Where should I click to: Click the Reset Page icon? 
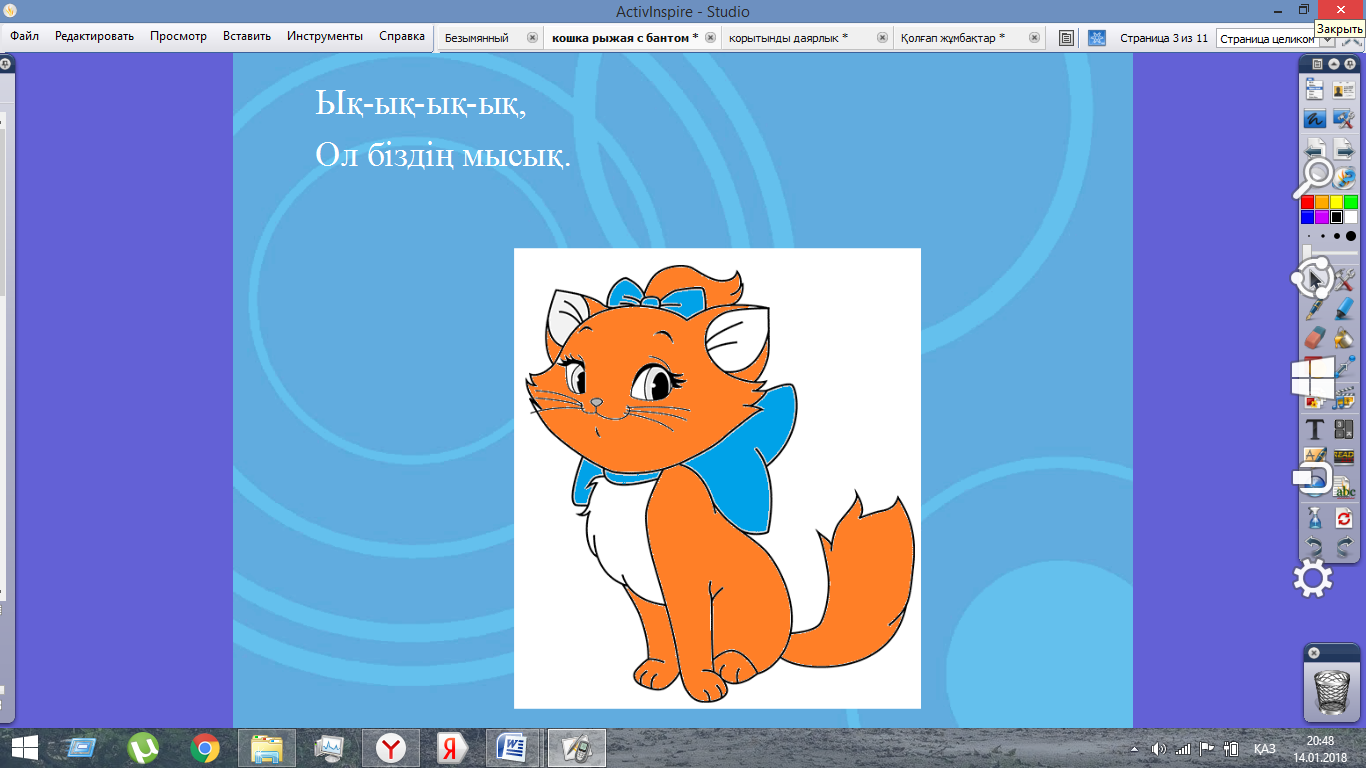coord(1344,518)
